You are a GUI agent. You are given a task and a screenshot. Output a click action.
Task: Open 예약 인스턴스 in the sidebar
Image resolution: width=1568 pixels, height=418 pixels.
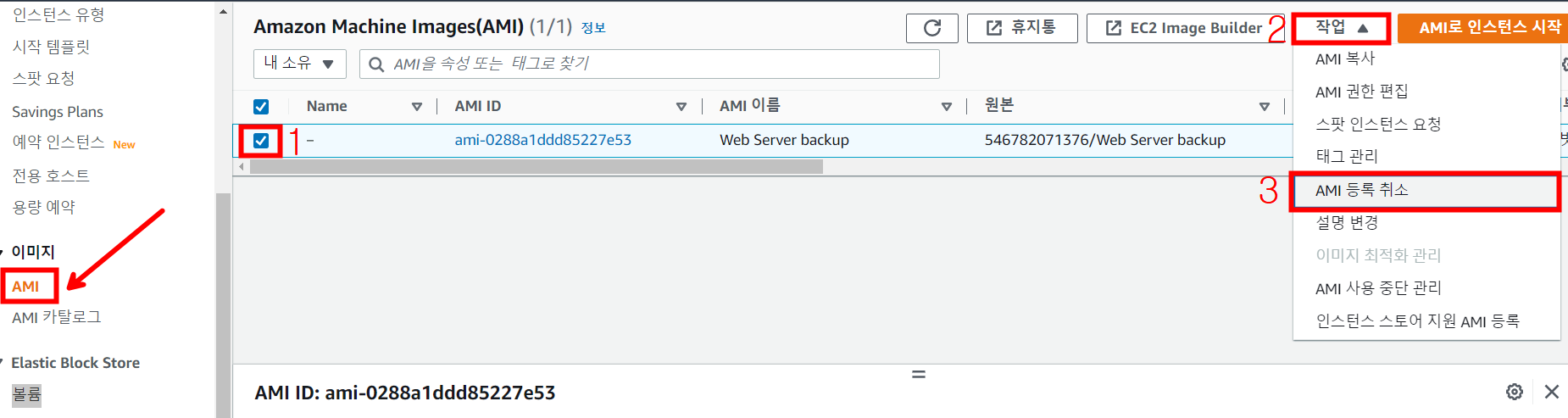click(x=58, y=142)
